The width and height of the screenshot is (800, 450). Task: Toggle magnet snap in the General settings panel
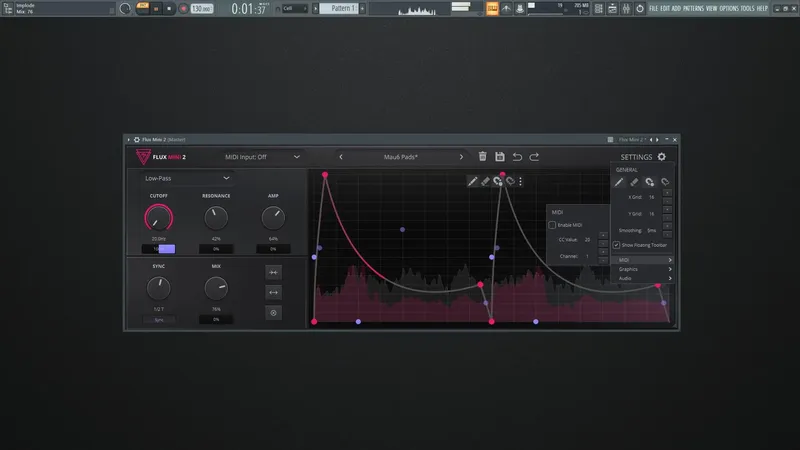coord(649,182)
